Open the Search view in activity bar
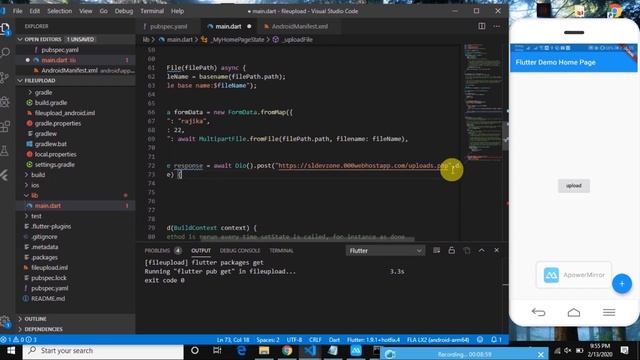Viewport: 640px width, 360px height. 5,53
